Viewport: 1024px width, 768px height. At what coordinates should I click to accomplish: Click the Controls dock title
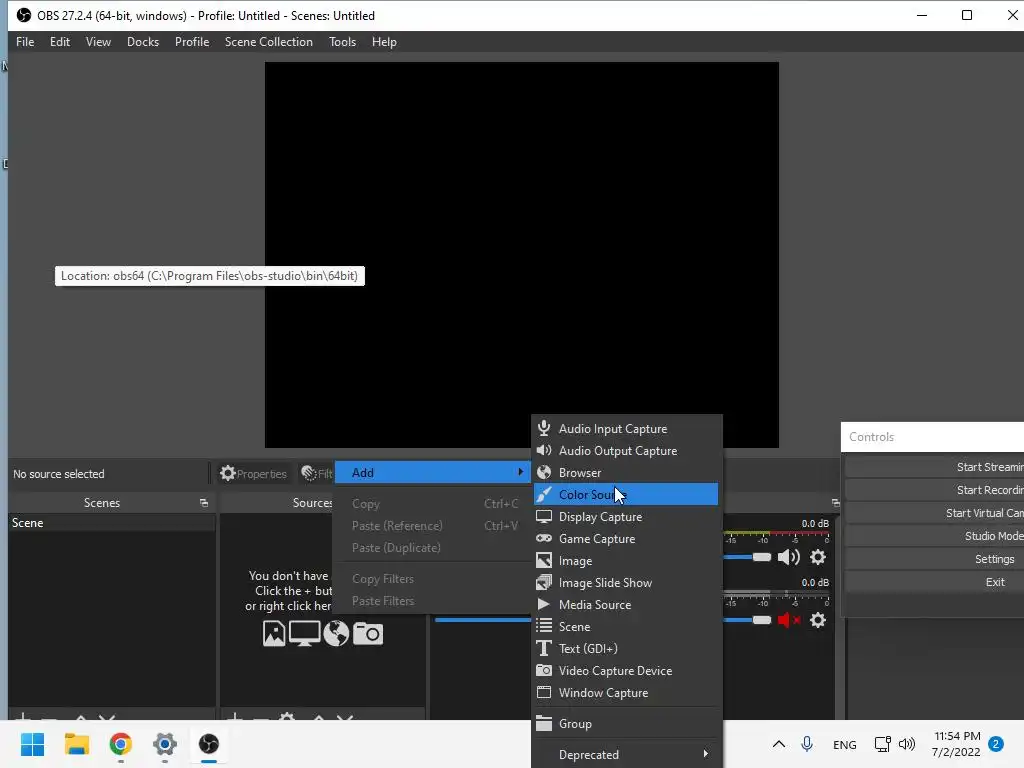(x=871, y=437)
